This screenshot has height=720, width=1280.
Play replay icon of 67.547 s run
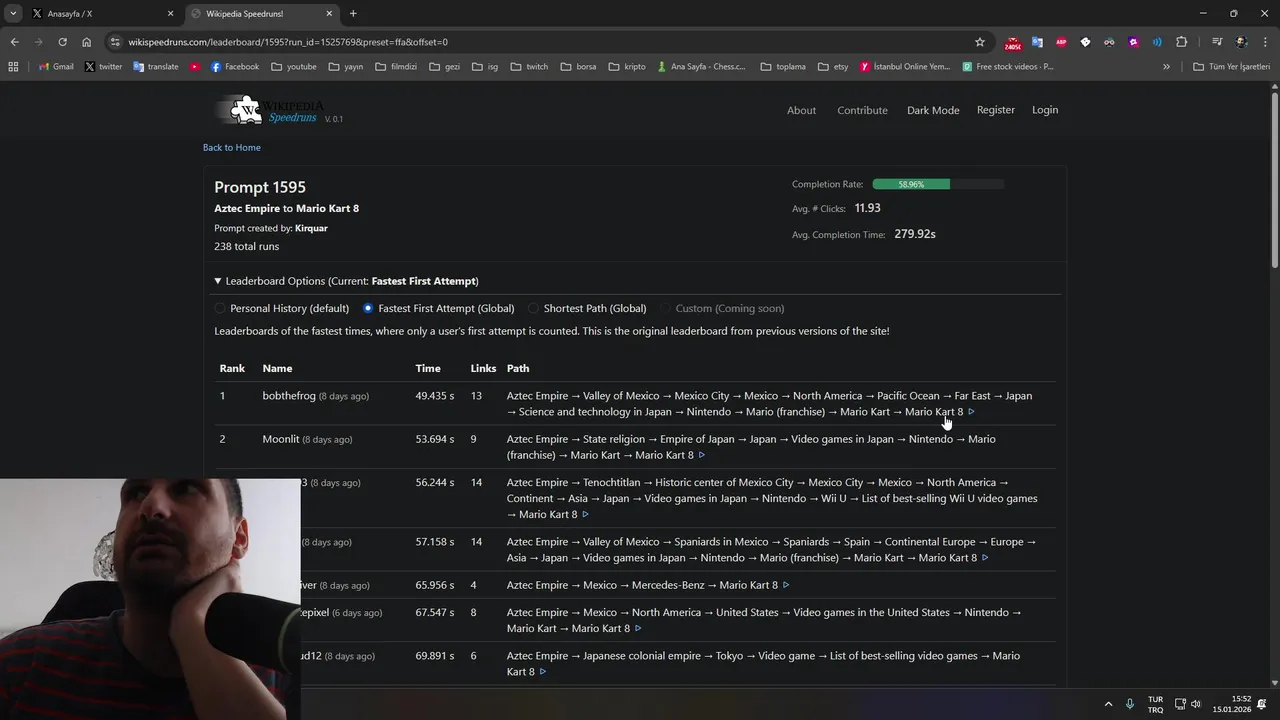pos(638,629)
